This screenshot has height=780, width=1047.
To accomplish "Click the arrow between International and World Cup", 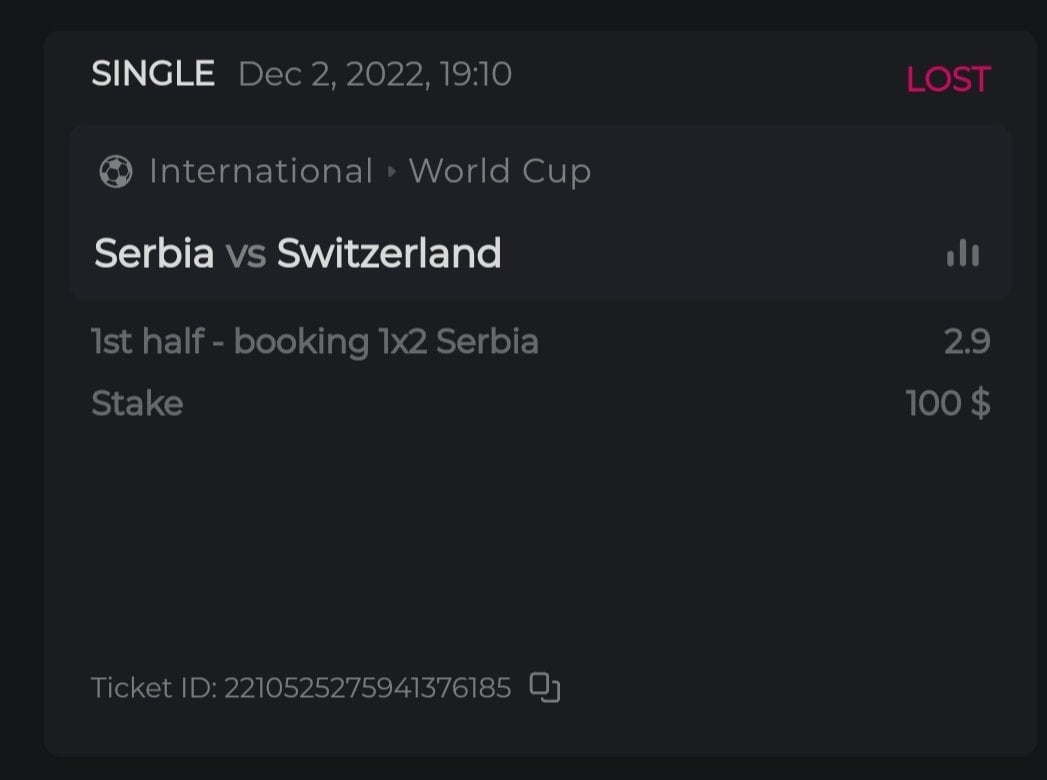I will pyautogui.click(x=391, y=172).
